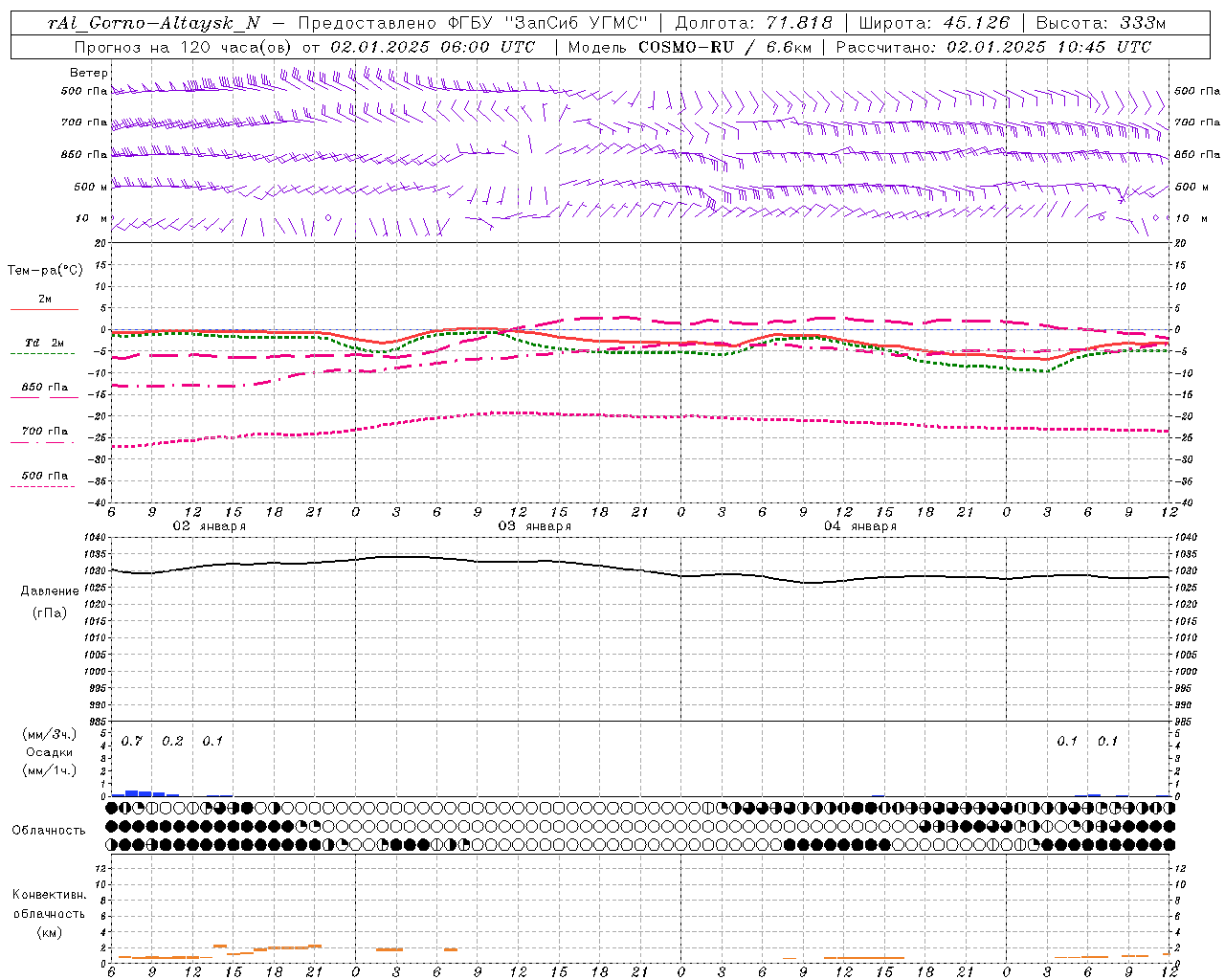The image size is (1225, 980).
Task: Click the (гПа) unit label under Давление
Action: [x=50, y=612]
